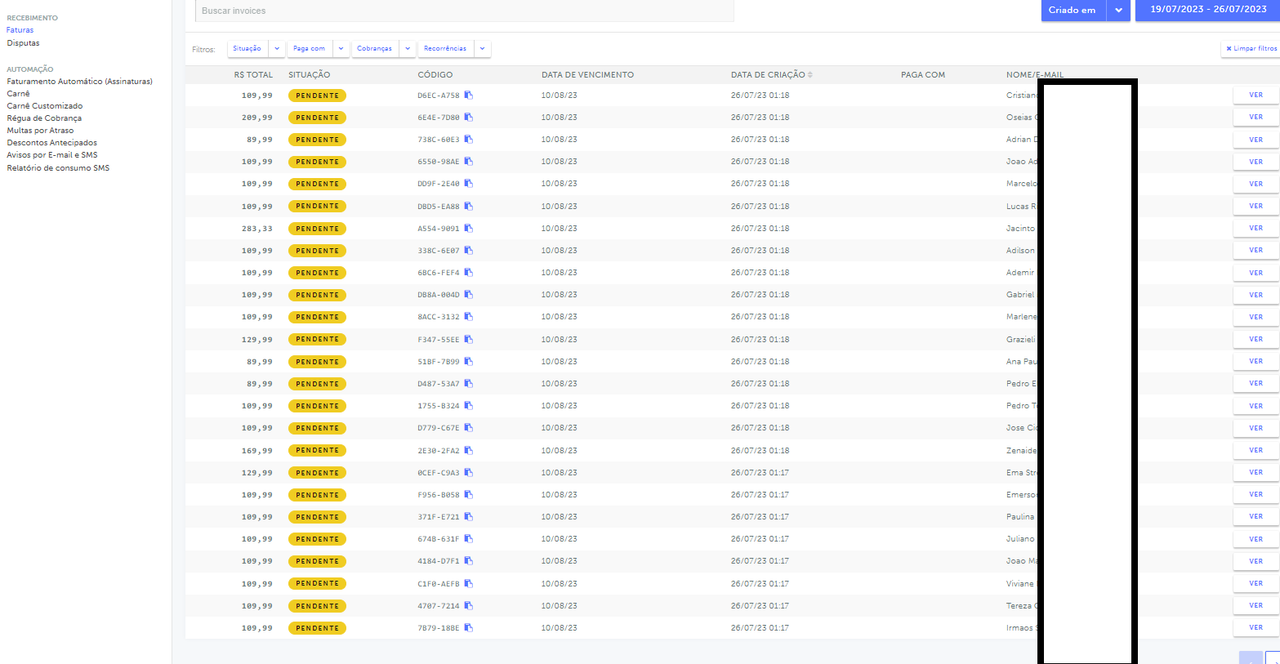Click VER for invoice 2E30-2FA2
This screenshot has height=664, width=1280.
1256,450
